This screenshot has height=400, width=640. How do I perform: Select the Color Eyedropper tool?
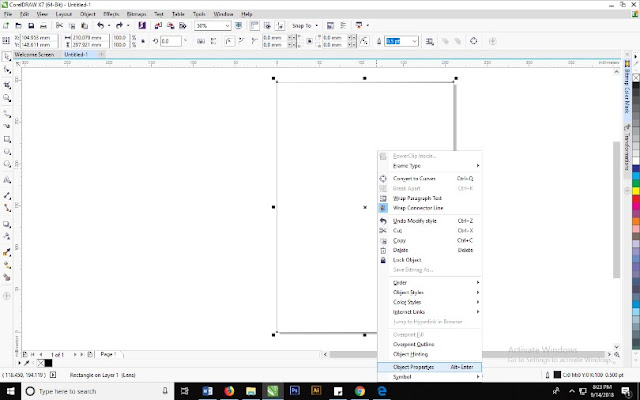(x=7, y=253)
